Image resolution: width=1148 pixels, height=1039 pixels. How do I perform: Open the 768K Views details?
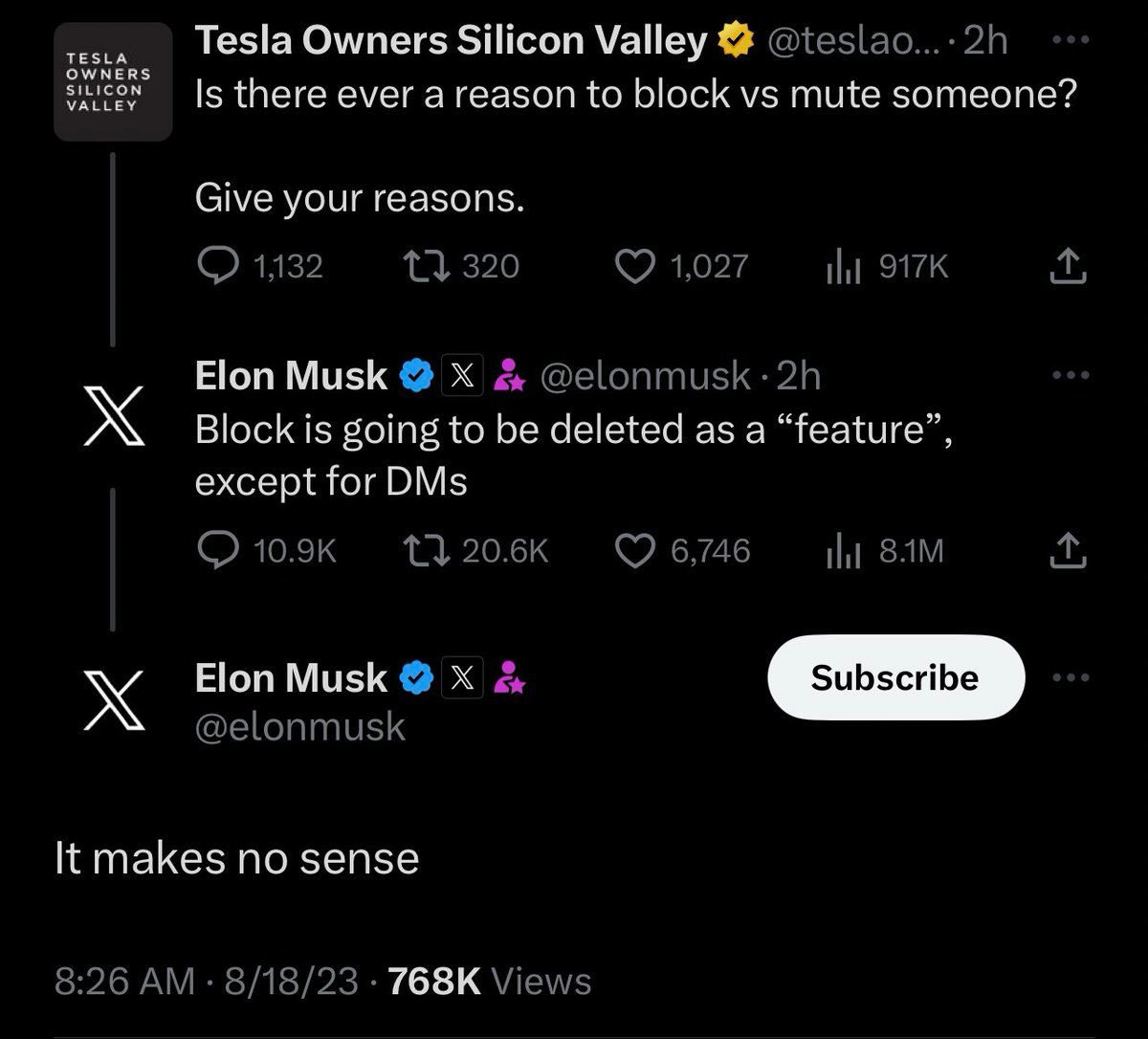point(490,981)
